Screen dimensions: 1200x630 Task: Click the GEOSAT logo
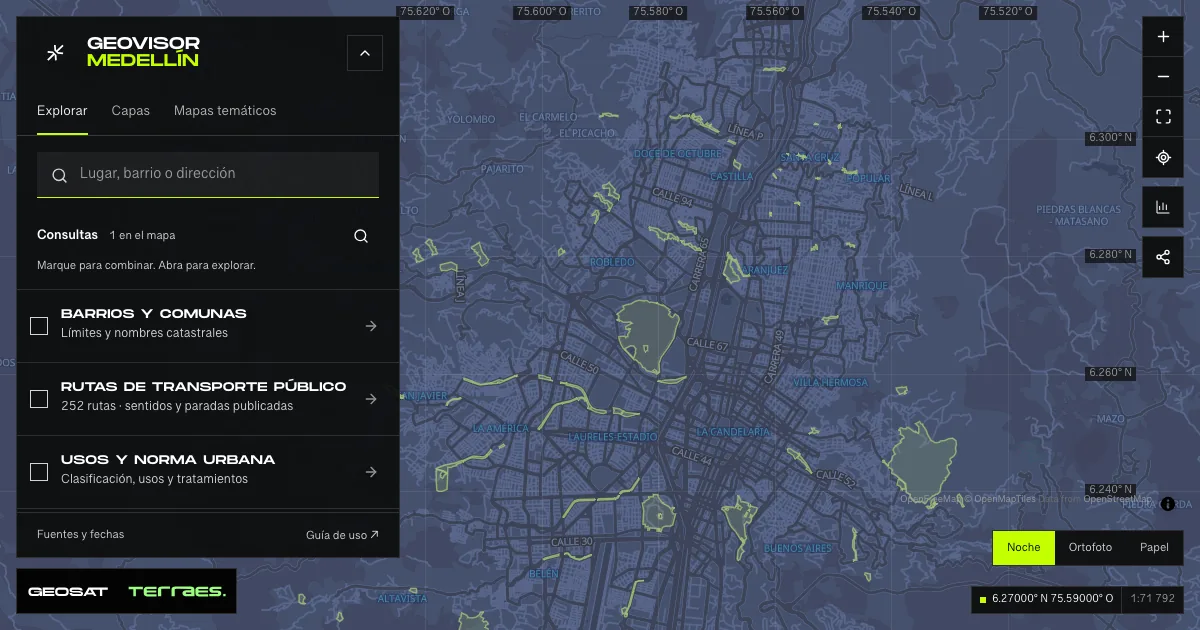[68, 592]
